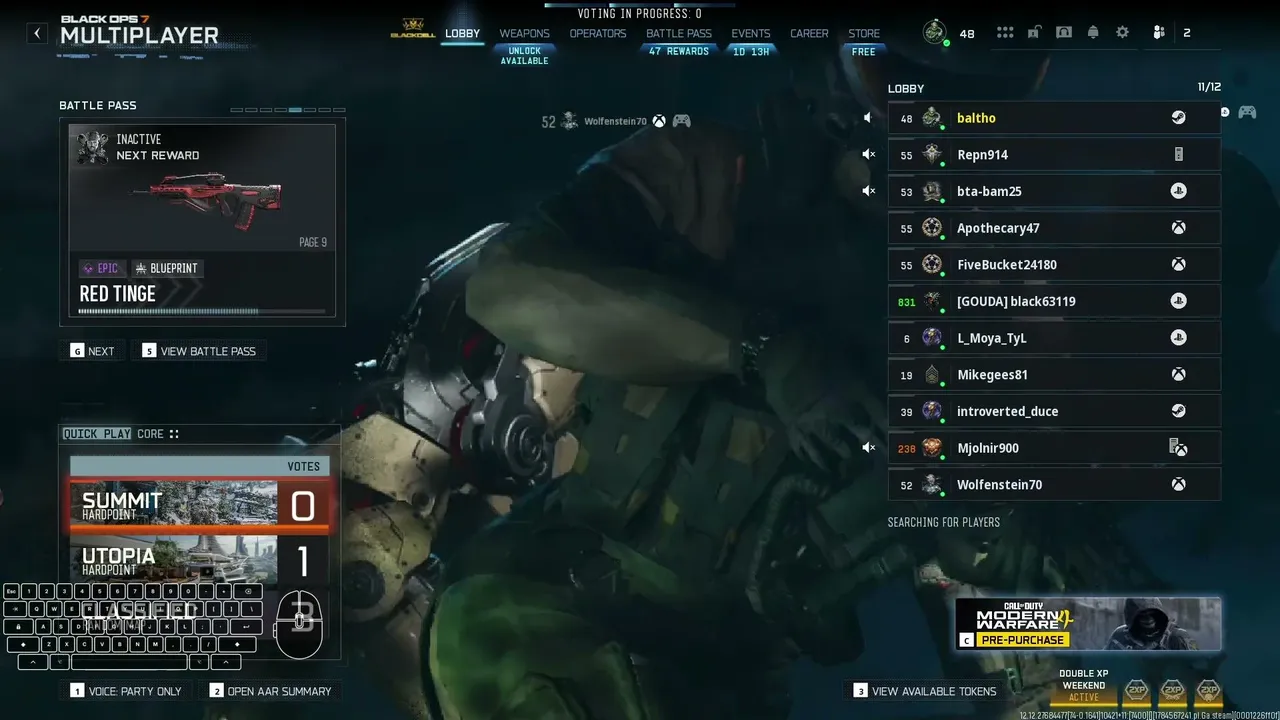Image resolution: width=1280 pixels, height=720 pixels.
Task: Vote for Summit Hardpoint map
Action: click(x=200, y=504)
